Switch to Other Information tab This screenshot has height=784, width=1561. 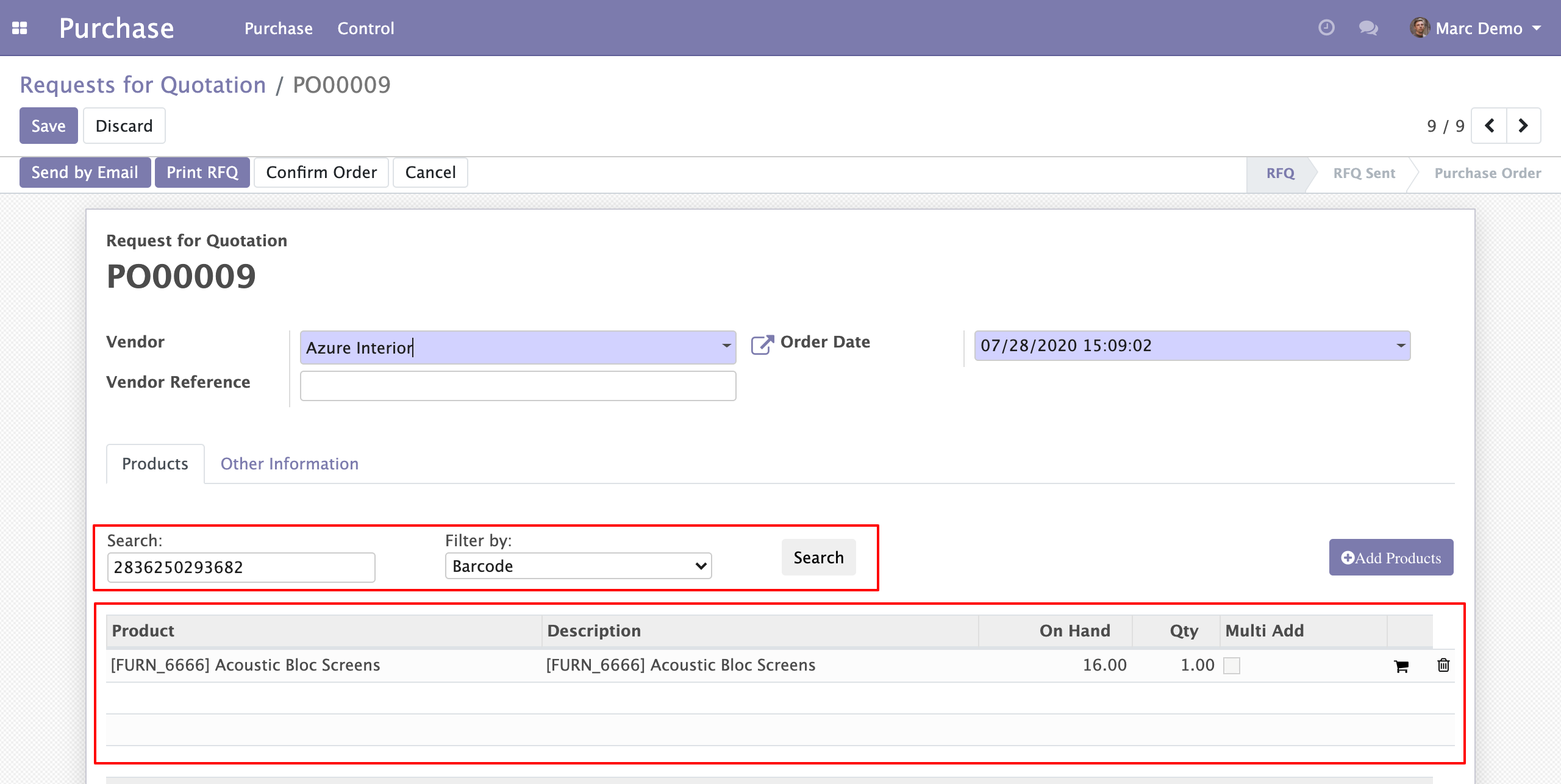click(x=289, y=464)
